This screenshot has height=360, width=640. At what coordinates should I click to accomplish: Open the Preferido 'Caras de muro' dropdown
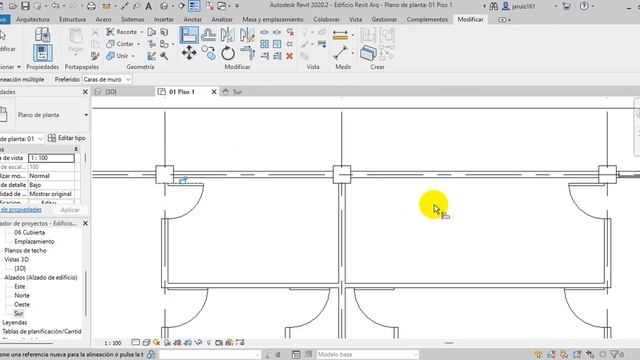click(x=107, y=80)
